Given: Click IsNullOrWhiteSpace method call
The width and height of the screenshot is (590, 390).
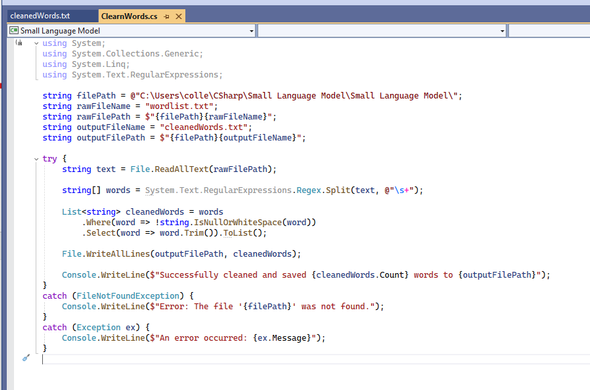Looking at the screenshot, I should click(x=237, y=222).
